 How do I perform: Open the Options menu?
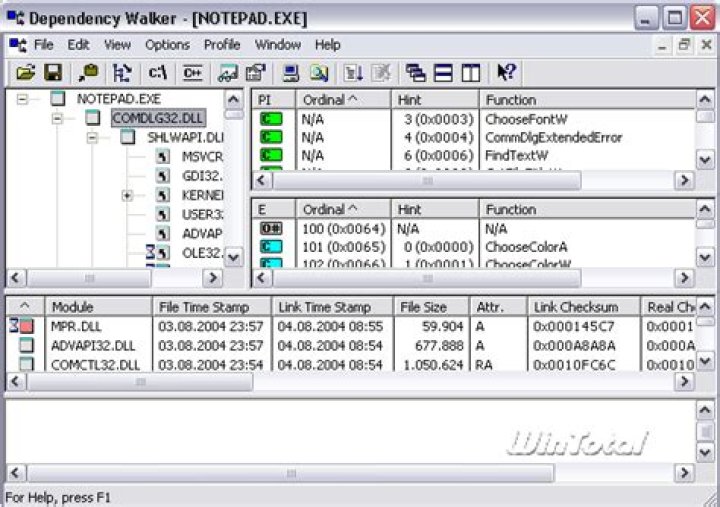(x=167, y=45)
